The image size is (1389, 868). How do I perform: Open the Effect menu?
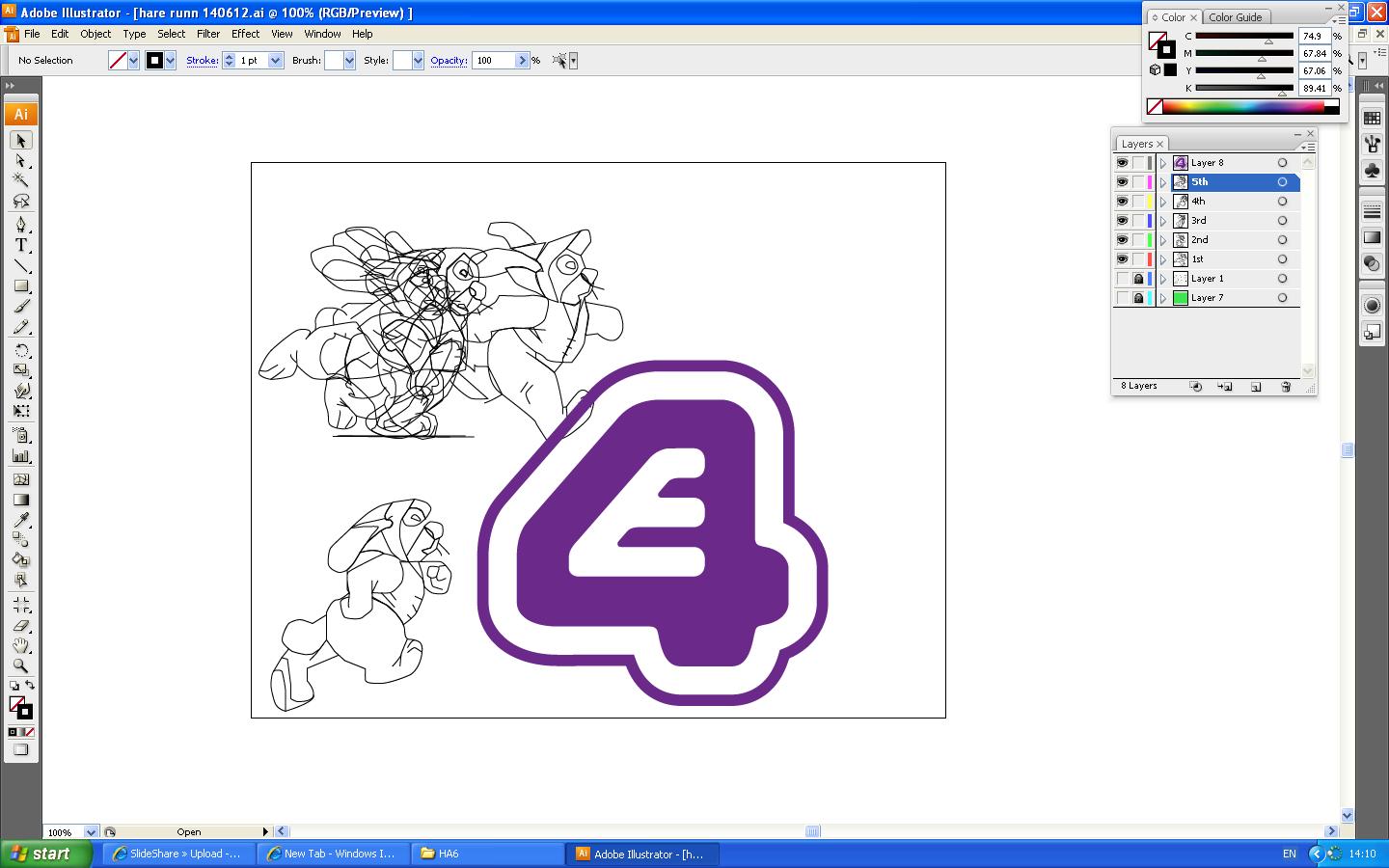[245, 34]
